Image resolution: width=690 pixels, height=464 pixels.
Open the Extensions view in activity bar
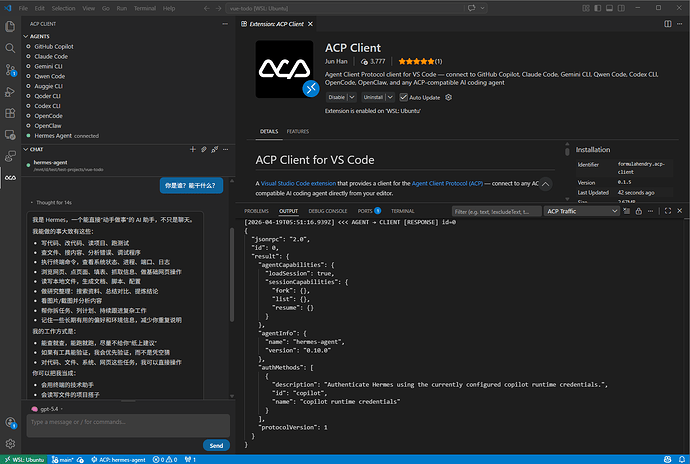click(x=10, y=113)
